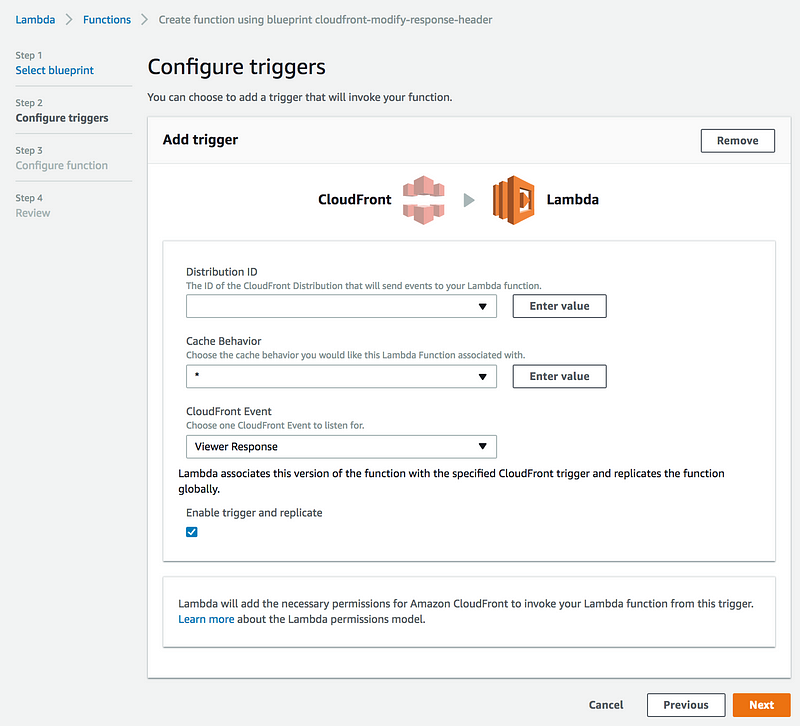
Task: Click Enter value for Cache Behavior
Action: tap(560, 377)
